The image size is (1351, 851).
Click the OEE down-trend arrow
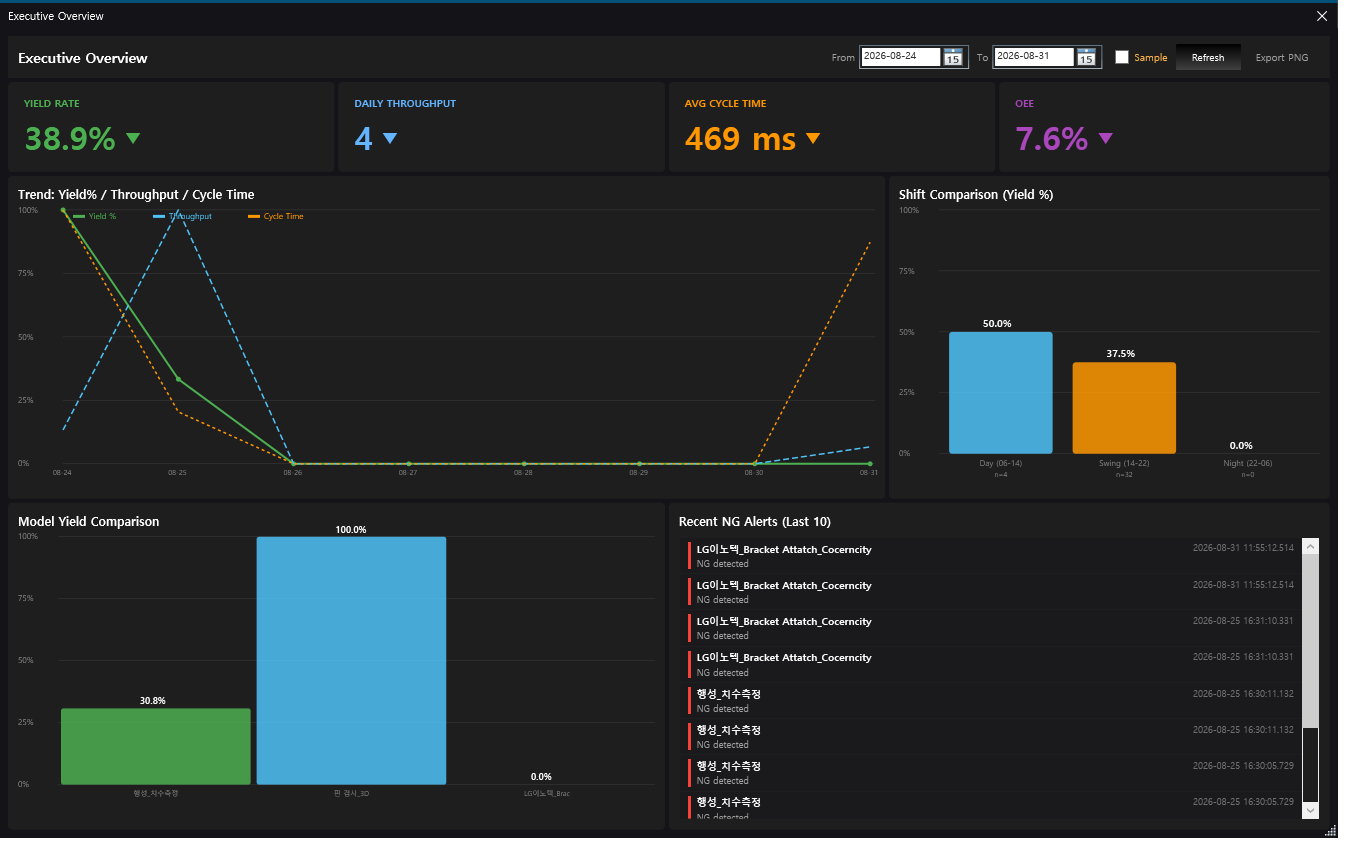(1105, 138)
